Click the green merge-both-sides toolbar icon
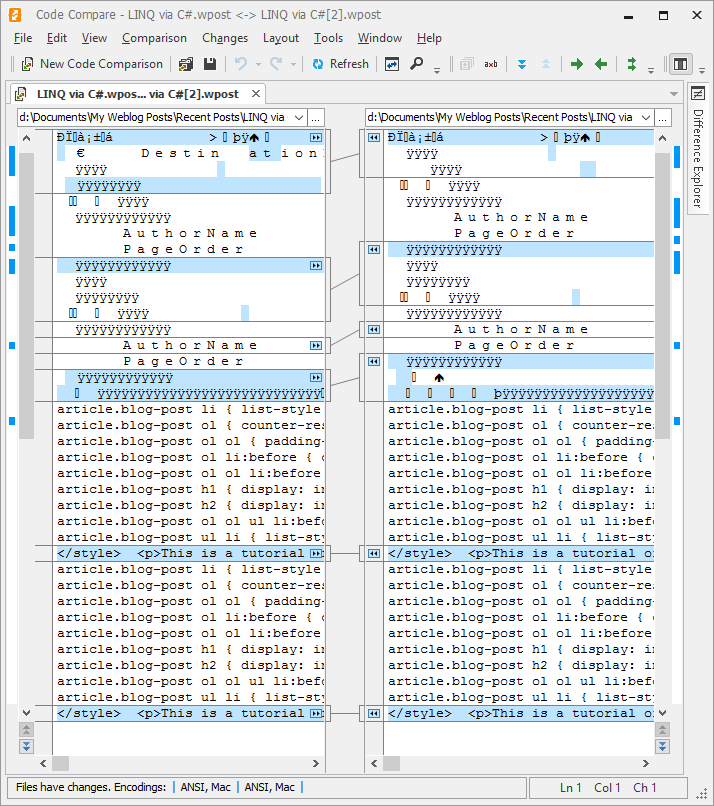Viewport: 714px width, 806px height. pos(632,64)
